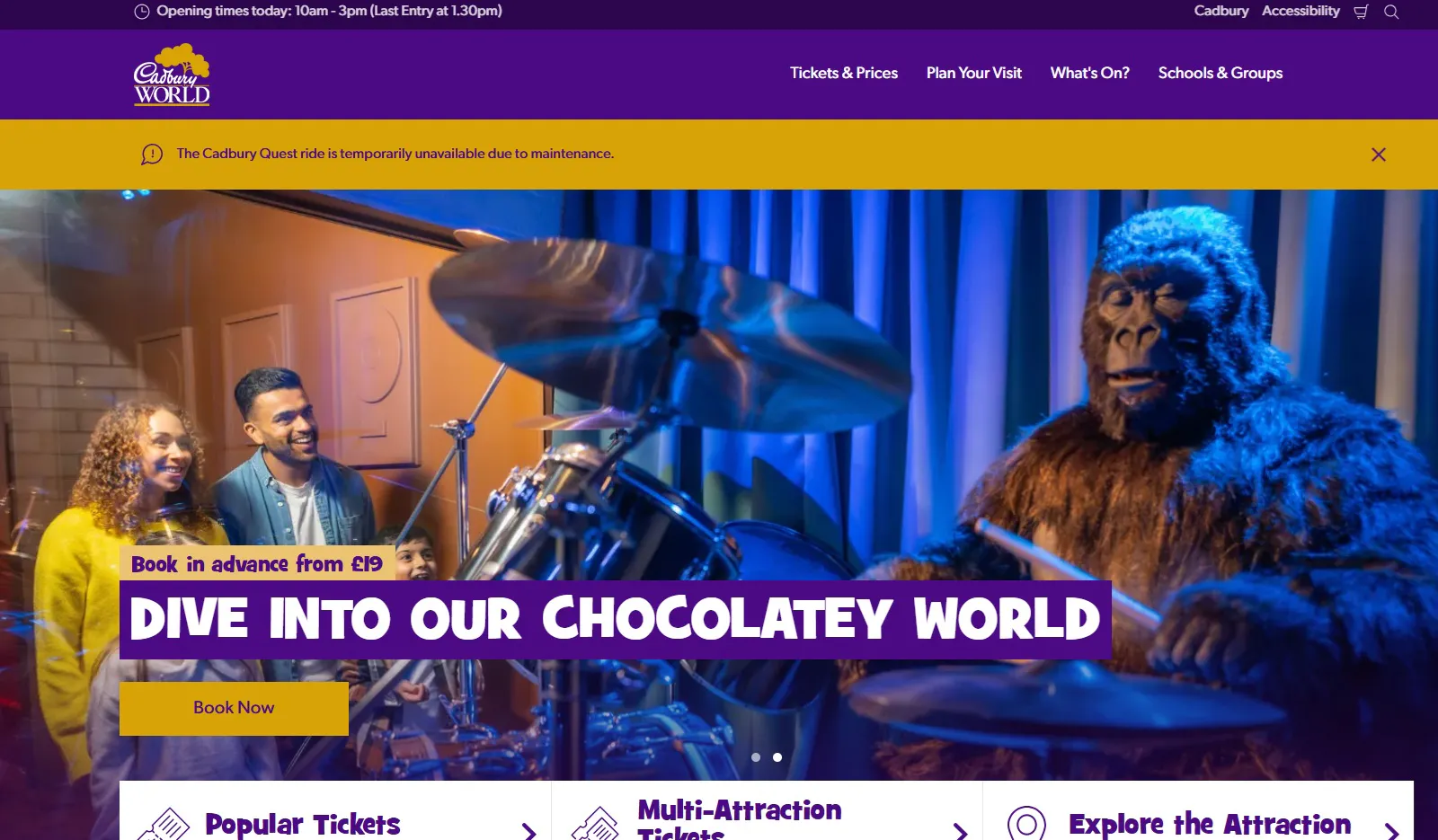Click the Schools & Groups menu item
This screenshot has width=1438, height=840.
point(1221,74)
